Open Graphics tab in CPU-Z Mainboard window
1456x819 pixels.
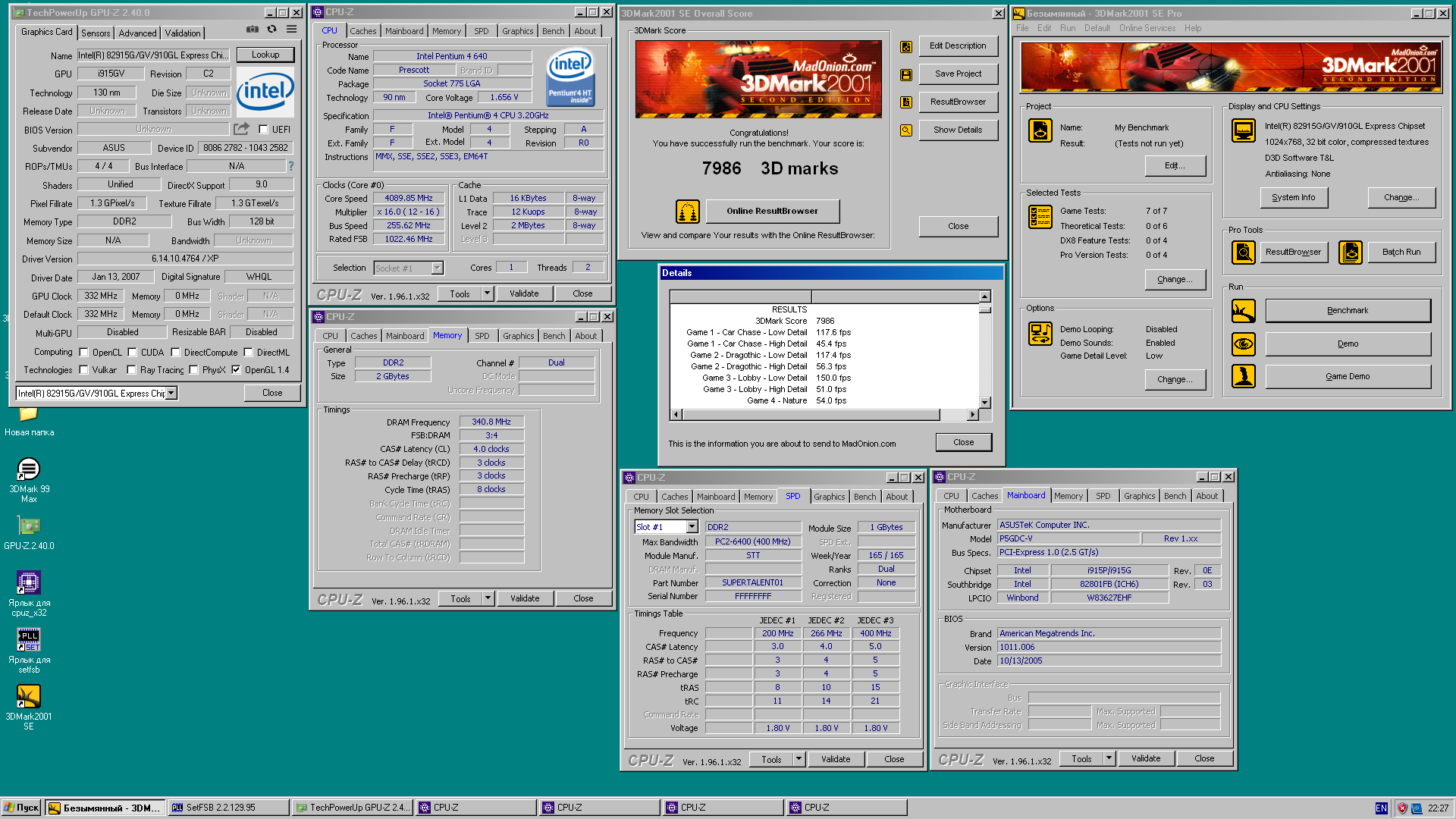tap(1139, 496)
